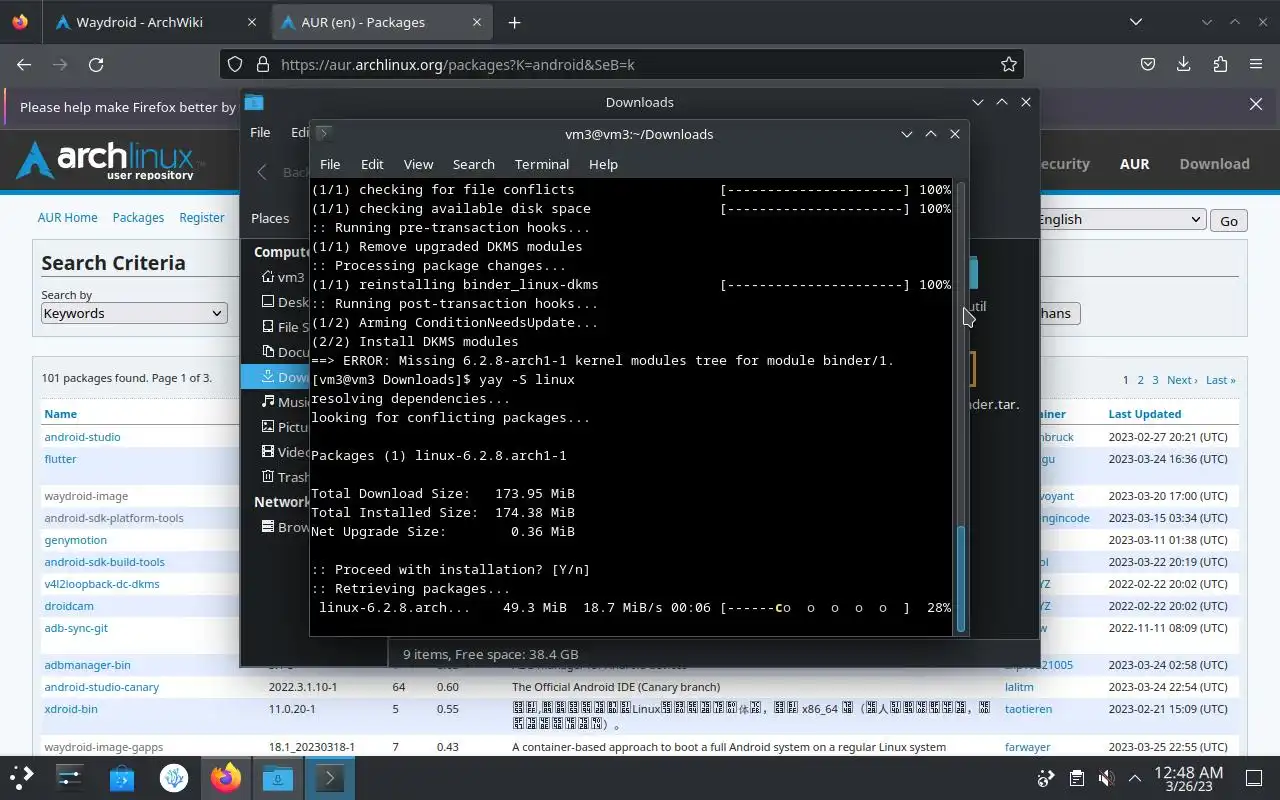Open Firefox Pocket save icon
The image size is (1280, 800).
coord(1148,64)
